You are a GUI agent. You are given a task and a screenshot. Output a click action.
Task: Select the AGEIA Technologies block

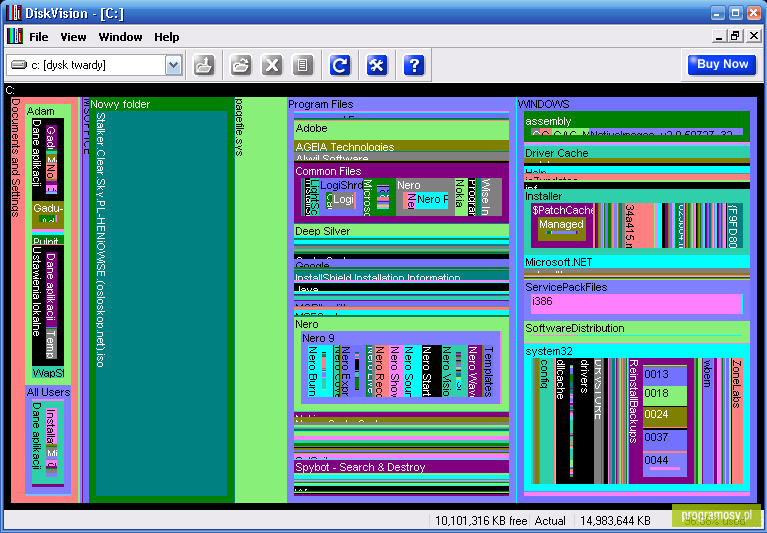tap(401, 146)
